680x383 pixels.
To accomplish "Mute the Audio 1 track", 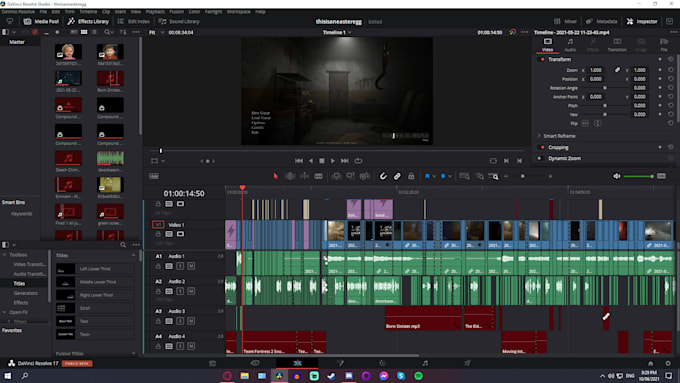I will tap(191, 266).
